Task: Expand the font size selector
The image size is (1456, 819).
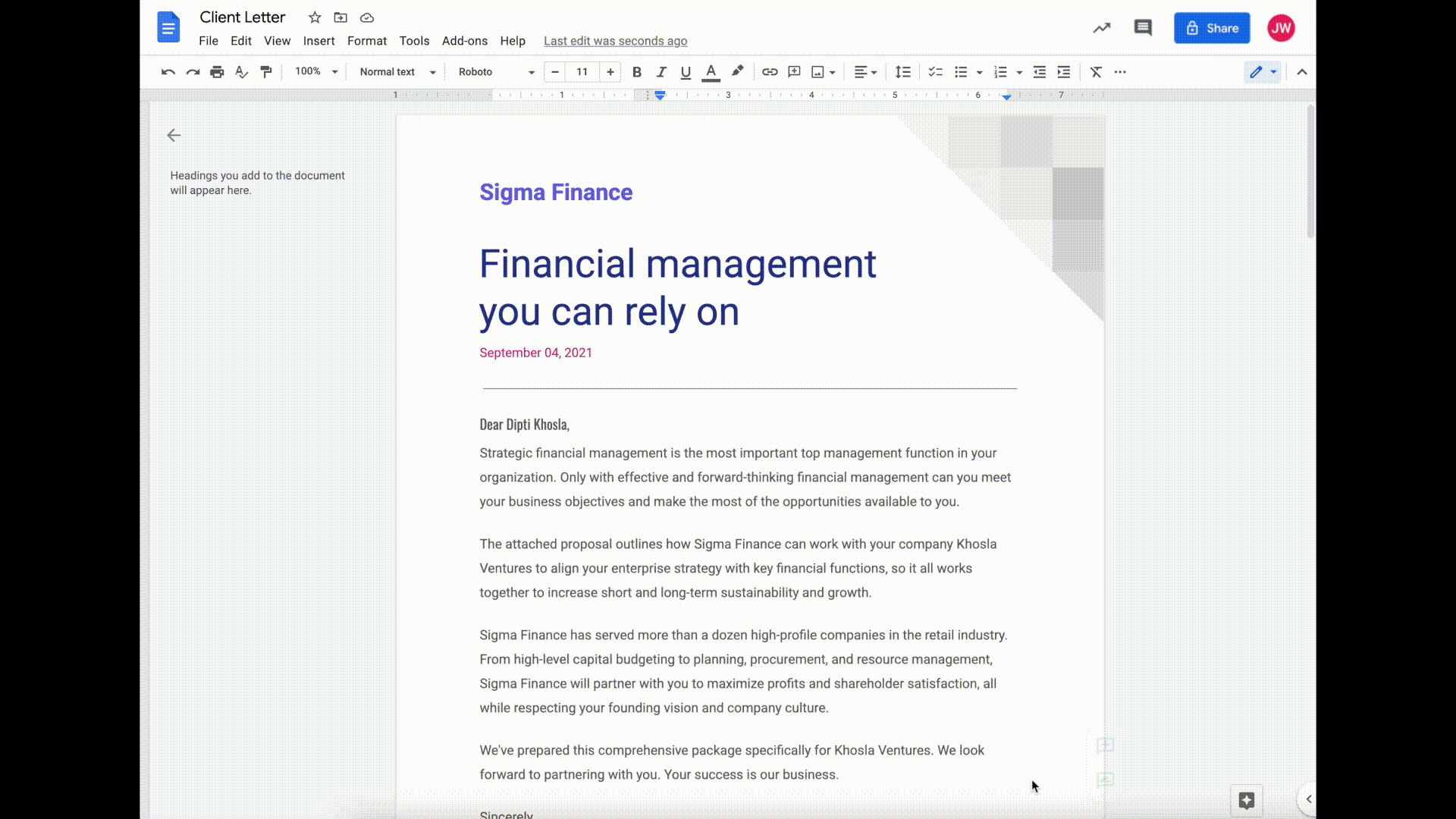Action: [582, 71]
